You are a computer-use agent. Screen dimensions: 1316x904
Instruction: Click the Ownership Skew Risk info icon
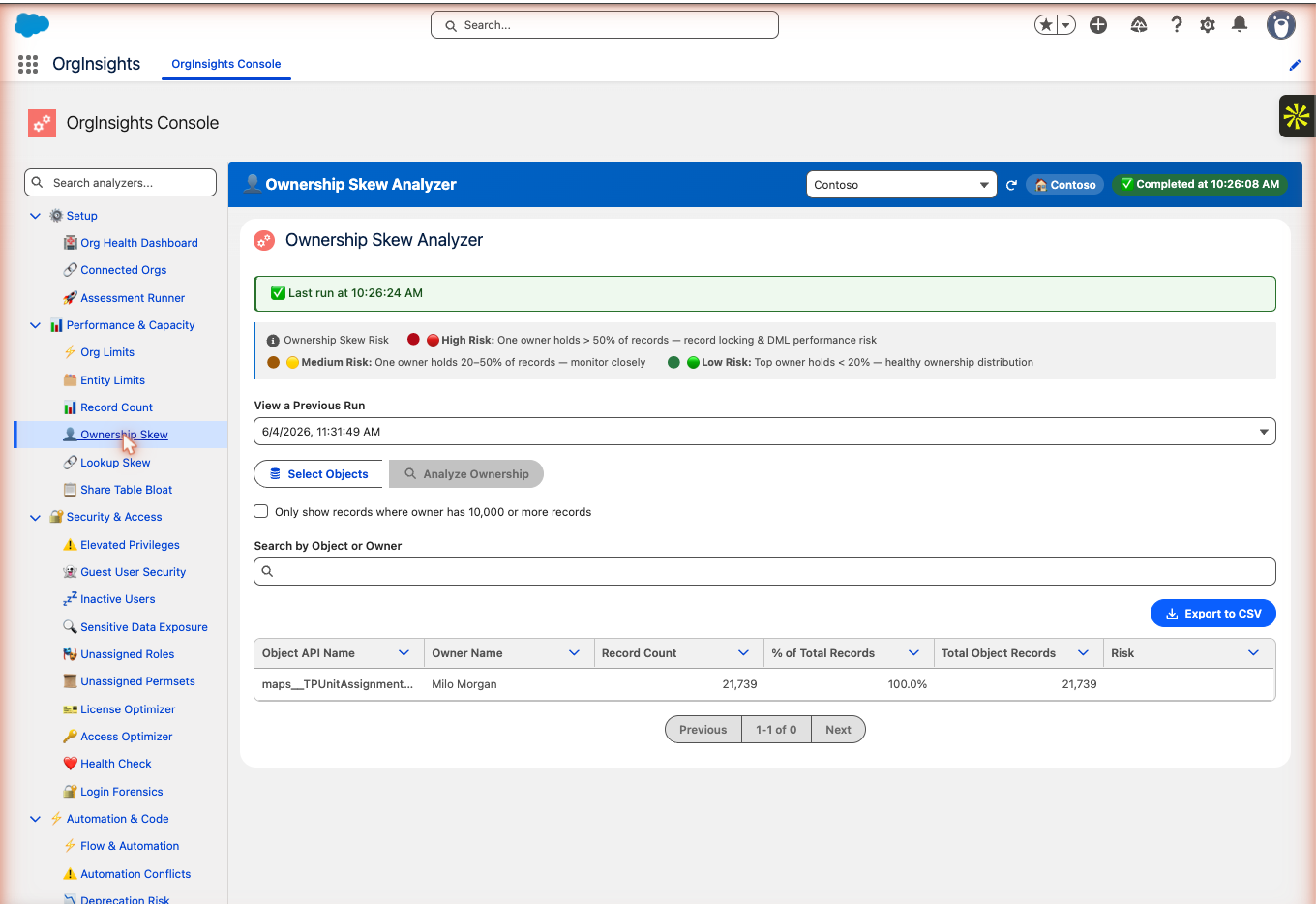[x=273, y=341]
